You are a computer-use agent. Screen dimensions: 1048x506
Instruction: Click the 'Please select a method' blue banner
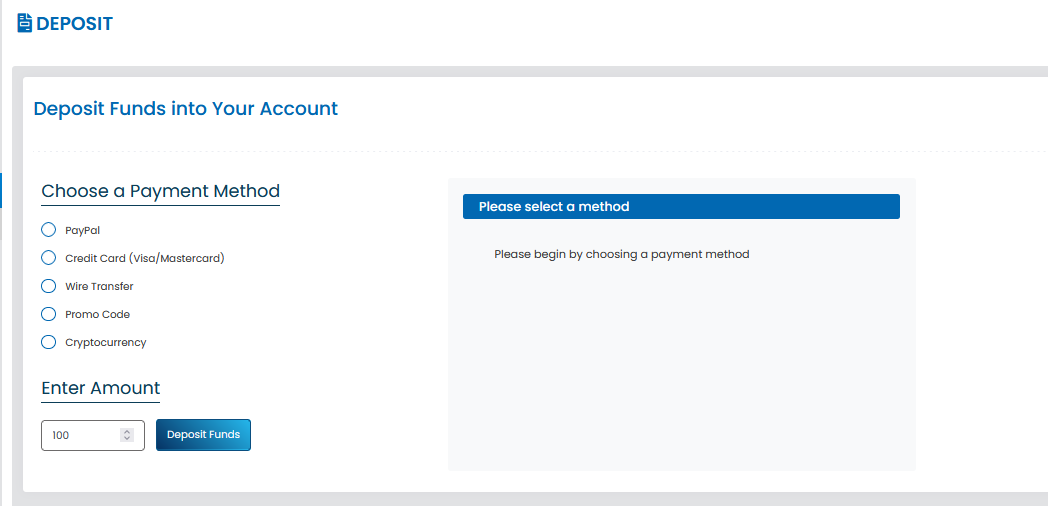pyautogui.click(x=681, y=207)
